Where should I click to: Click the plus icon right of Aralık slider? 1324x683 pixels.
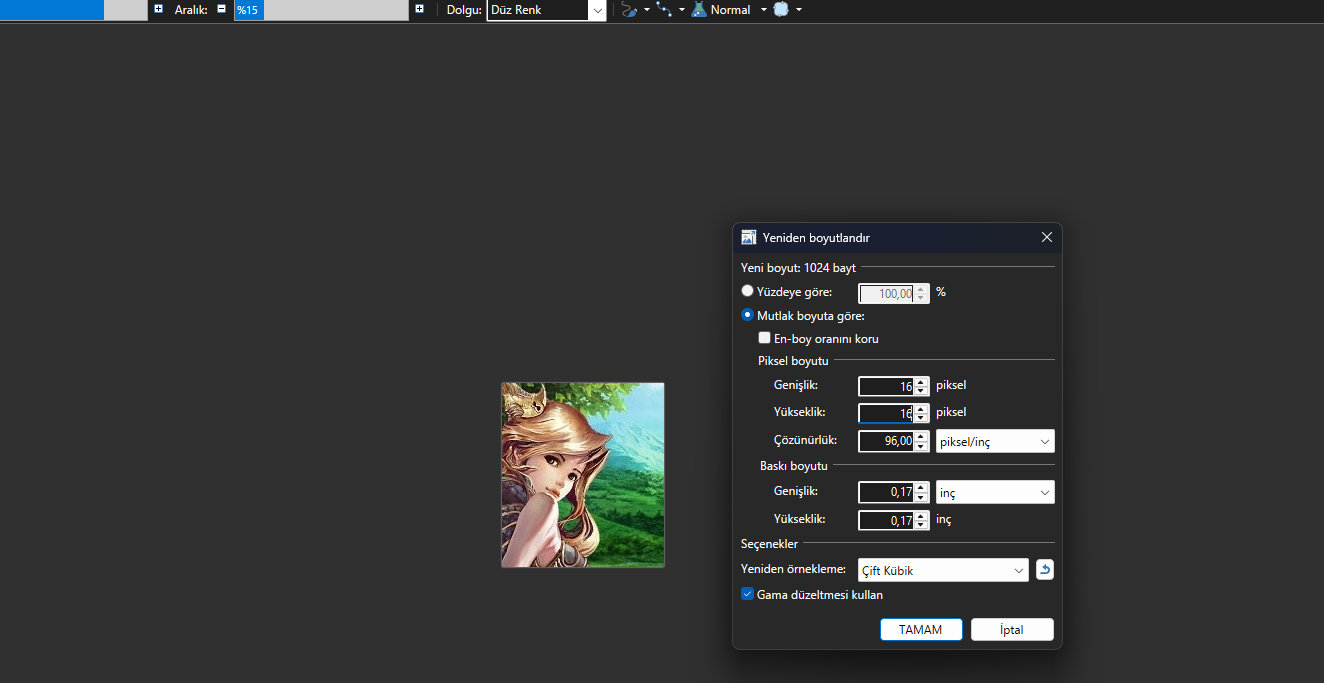tap(419, 9)
